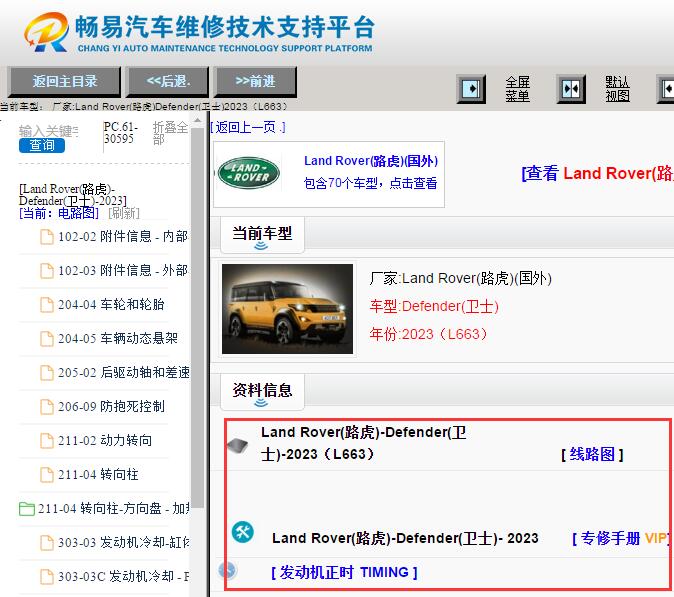Click the document icon beside 211-02

click(47, 441)
